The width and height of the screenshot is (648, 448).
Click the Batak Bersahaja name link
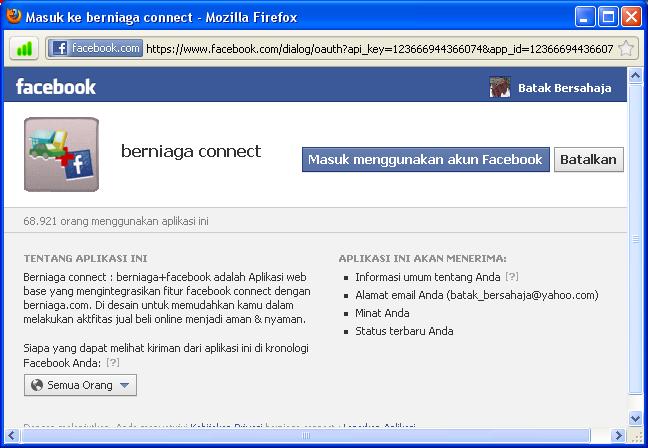(565, 88)
